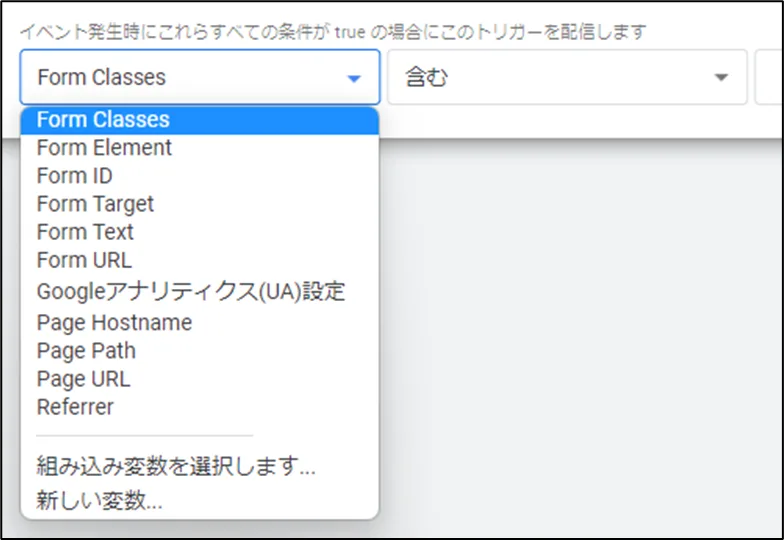This screenshot has width=784, height=540.
Task: Select Form ID in the dropdown list
Action: tap(74, 176)
